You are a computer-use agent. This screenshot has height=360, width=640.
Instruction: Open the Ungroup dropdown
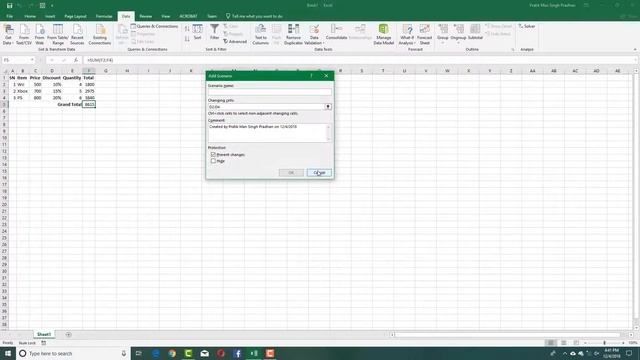[x=458, y=34]
